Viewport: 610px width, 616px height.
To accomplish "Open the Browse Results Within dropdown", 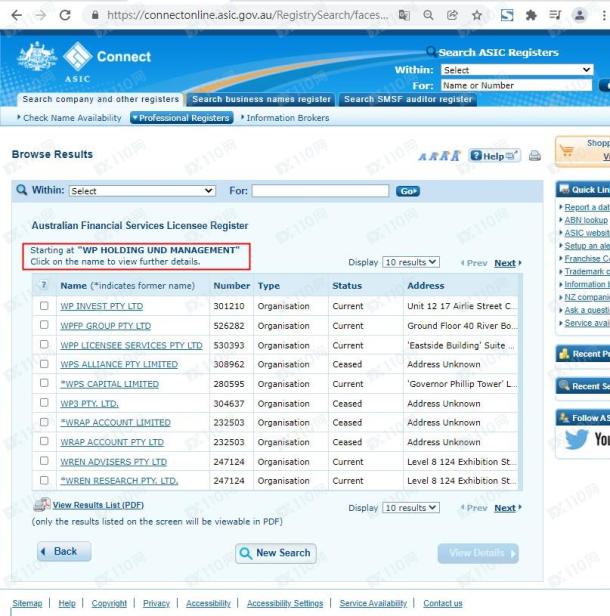I will pos(142,191).
